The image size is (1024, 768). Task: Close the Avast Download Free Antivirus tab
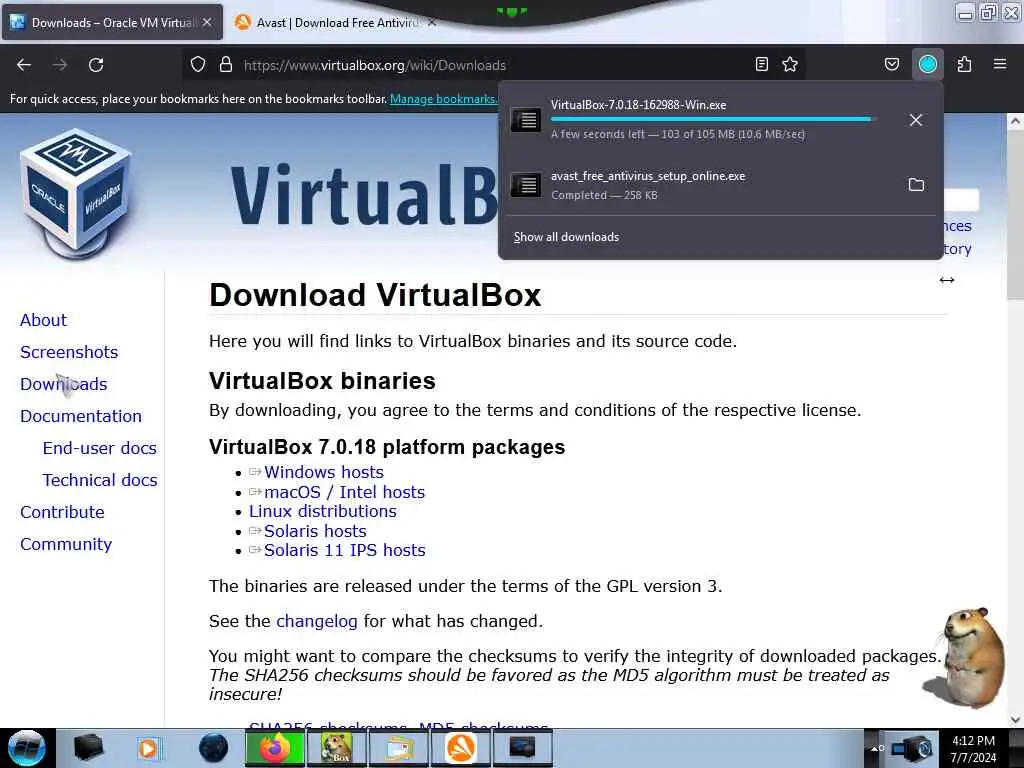(432, 22)
